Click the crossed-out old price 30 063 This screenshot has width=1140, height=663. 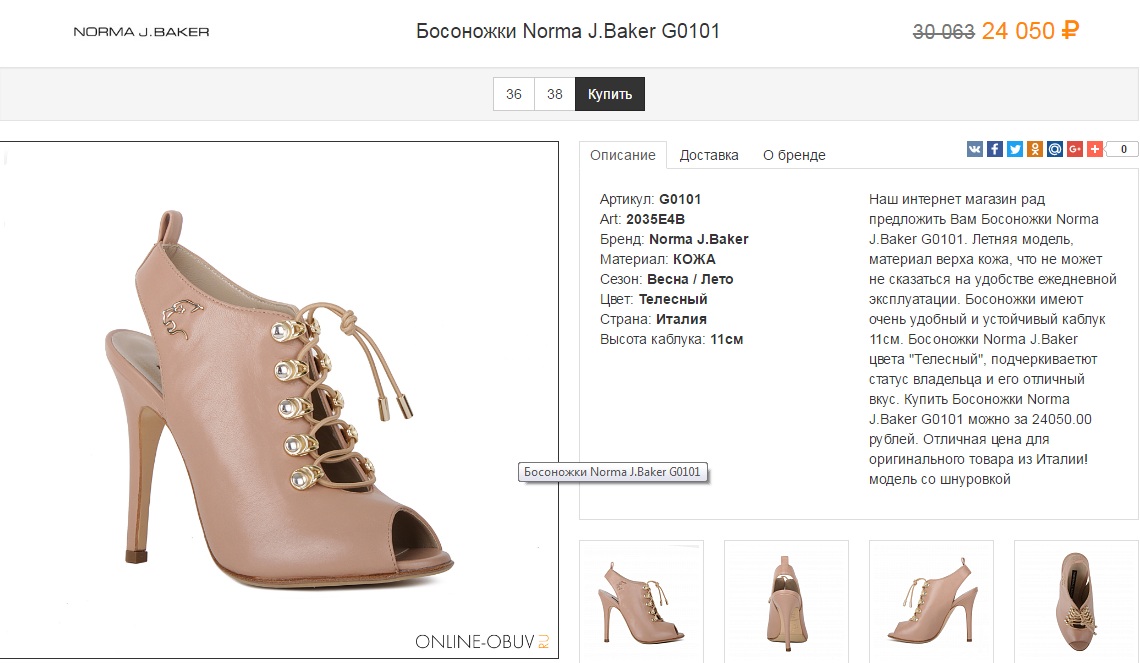coord(943,32)
